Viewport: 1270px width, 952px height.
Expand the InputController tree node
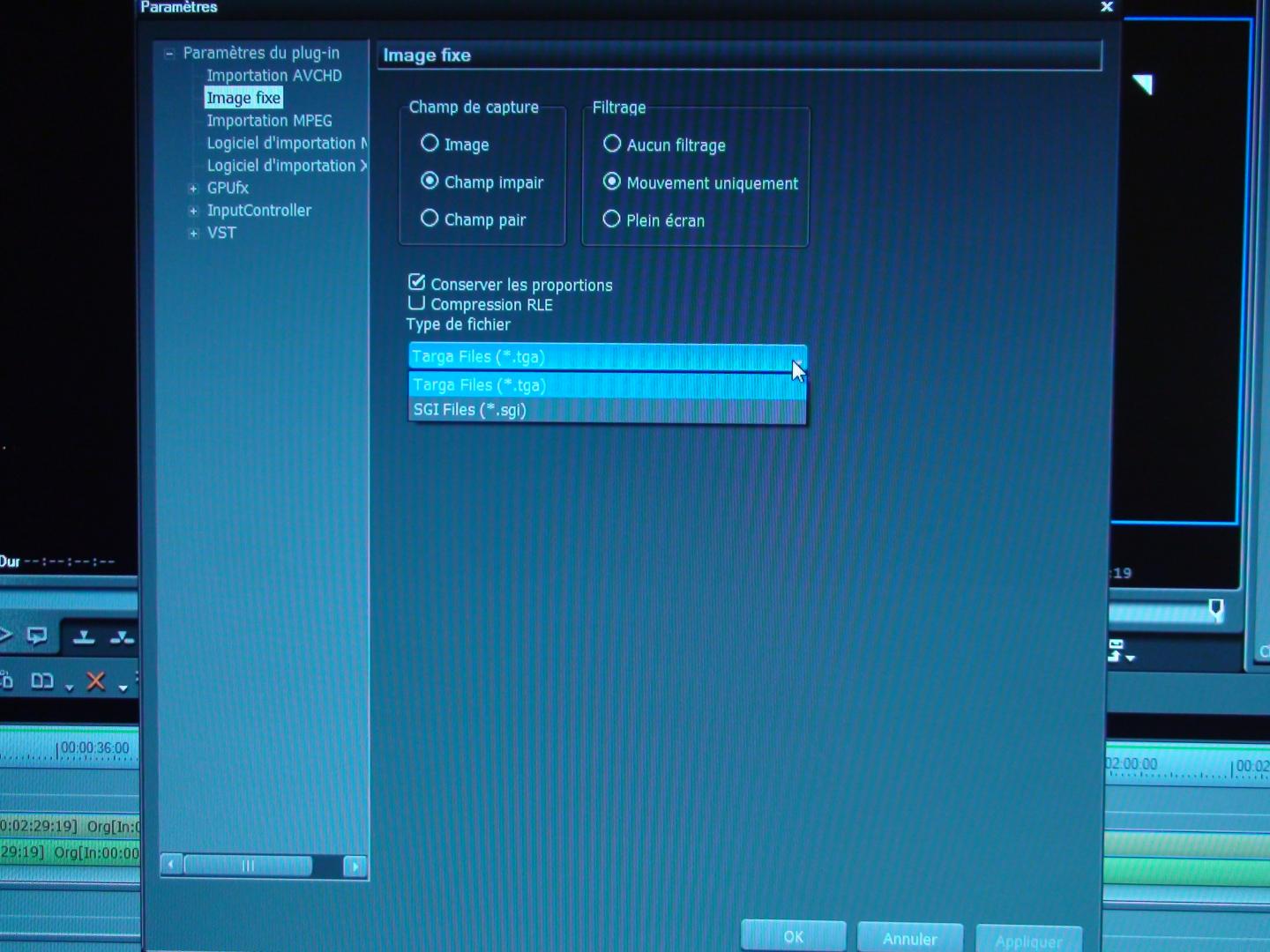coord(193,211)
